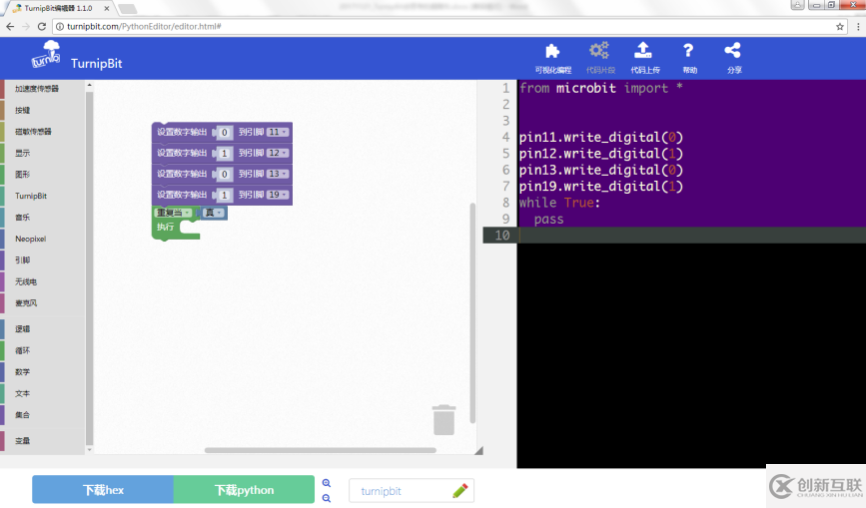Open 帮助 question-mark icon
Viewport: 866px width, 508px height.
(688, 51)
